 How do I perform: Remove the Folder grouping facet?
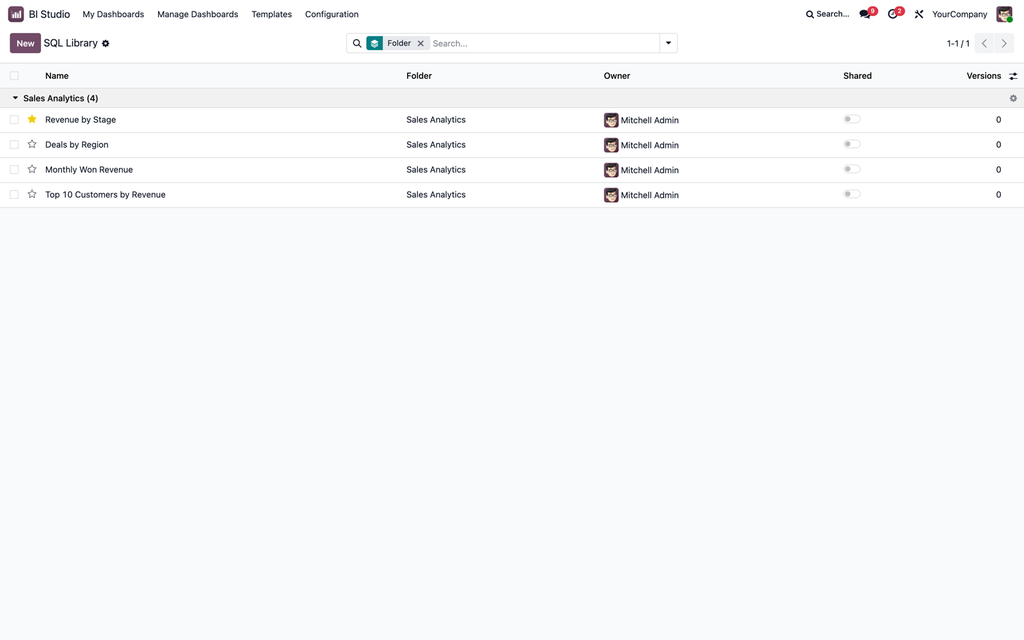pyautogui.click(x=421, y=43)
